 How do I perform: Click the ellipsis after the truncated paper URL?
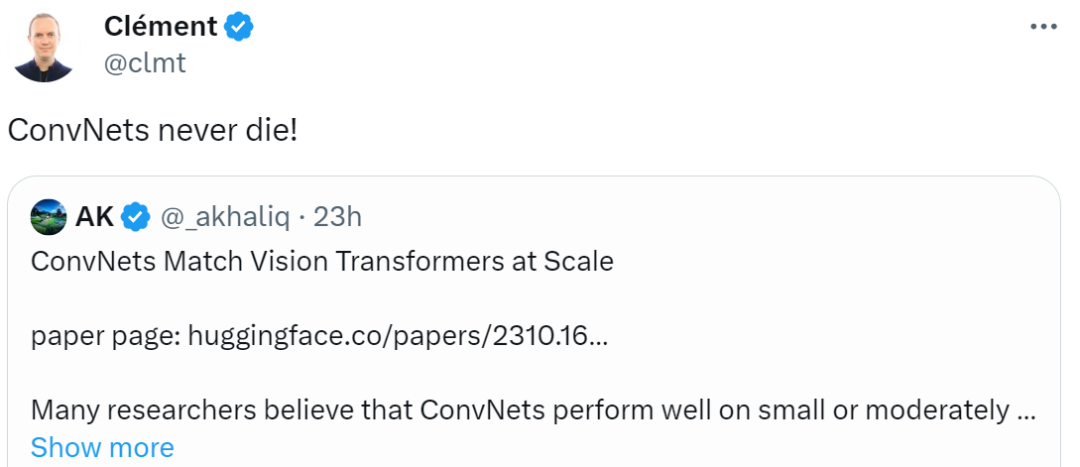(598, 337)
